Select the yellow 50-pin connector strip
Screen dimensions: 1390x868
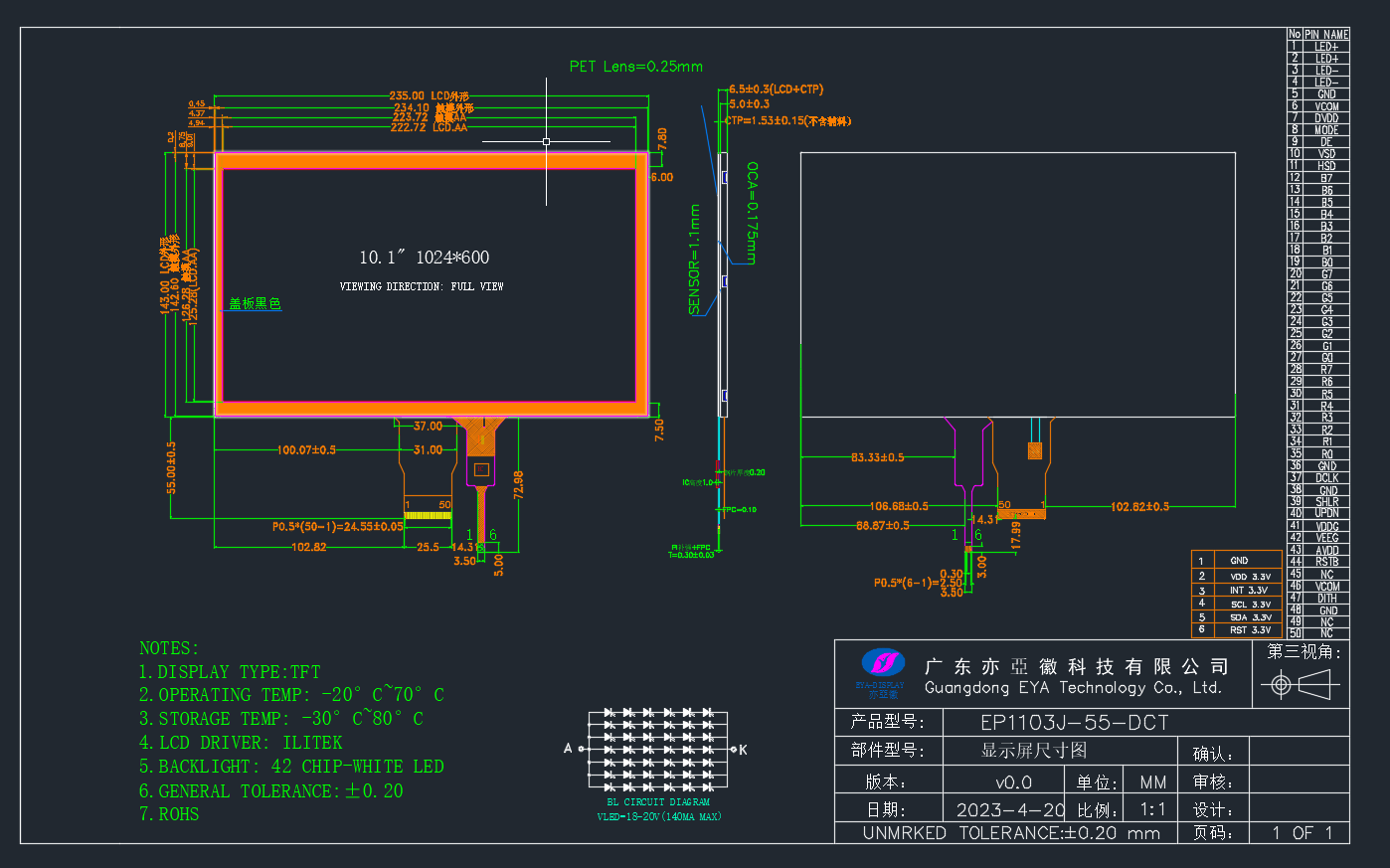pyautogui.click(x=428, y=515)
